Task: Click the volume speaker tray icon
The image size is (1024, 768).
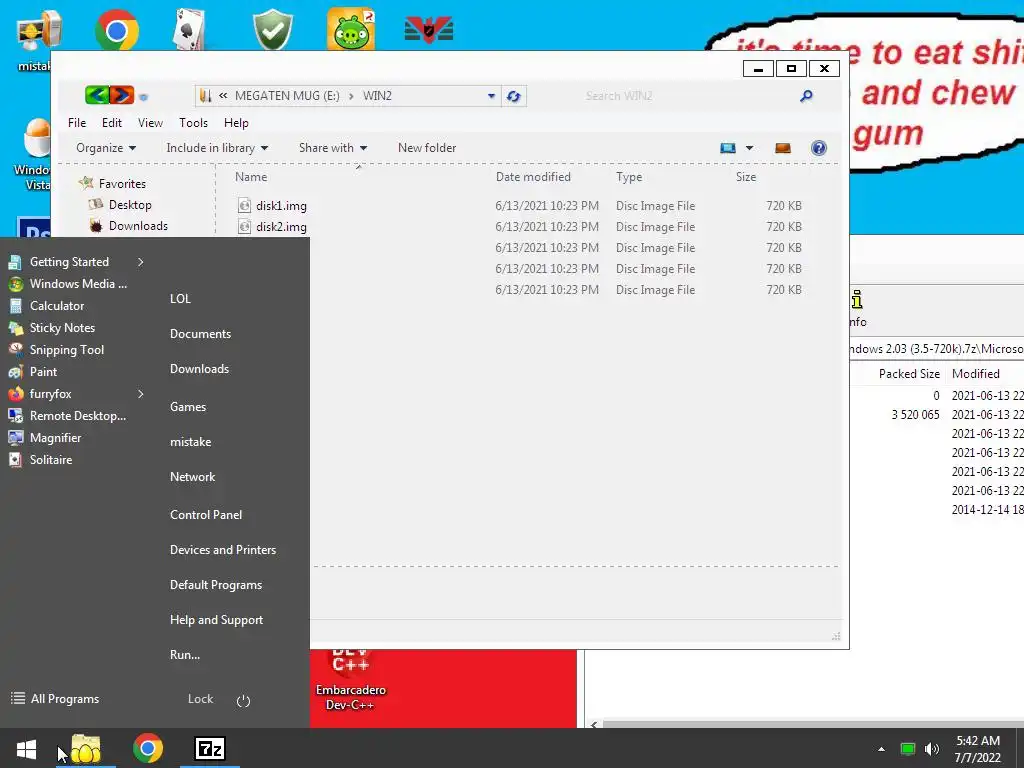Action: [x=932, y=749]
